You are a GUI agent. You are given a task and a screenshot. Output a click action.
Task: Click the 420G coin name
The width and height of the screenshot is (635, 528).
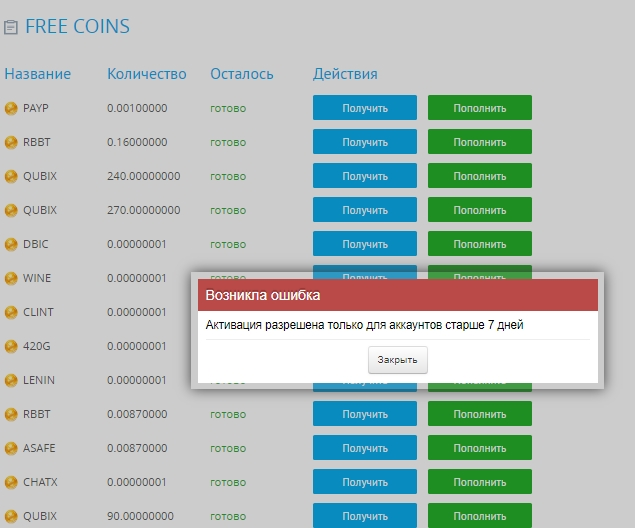point(37,346)
